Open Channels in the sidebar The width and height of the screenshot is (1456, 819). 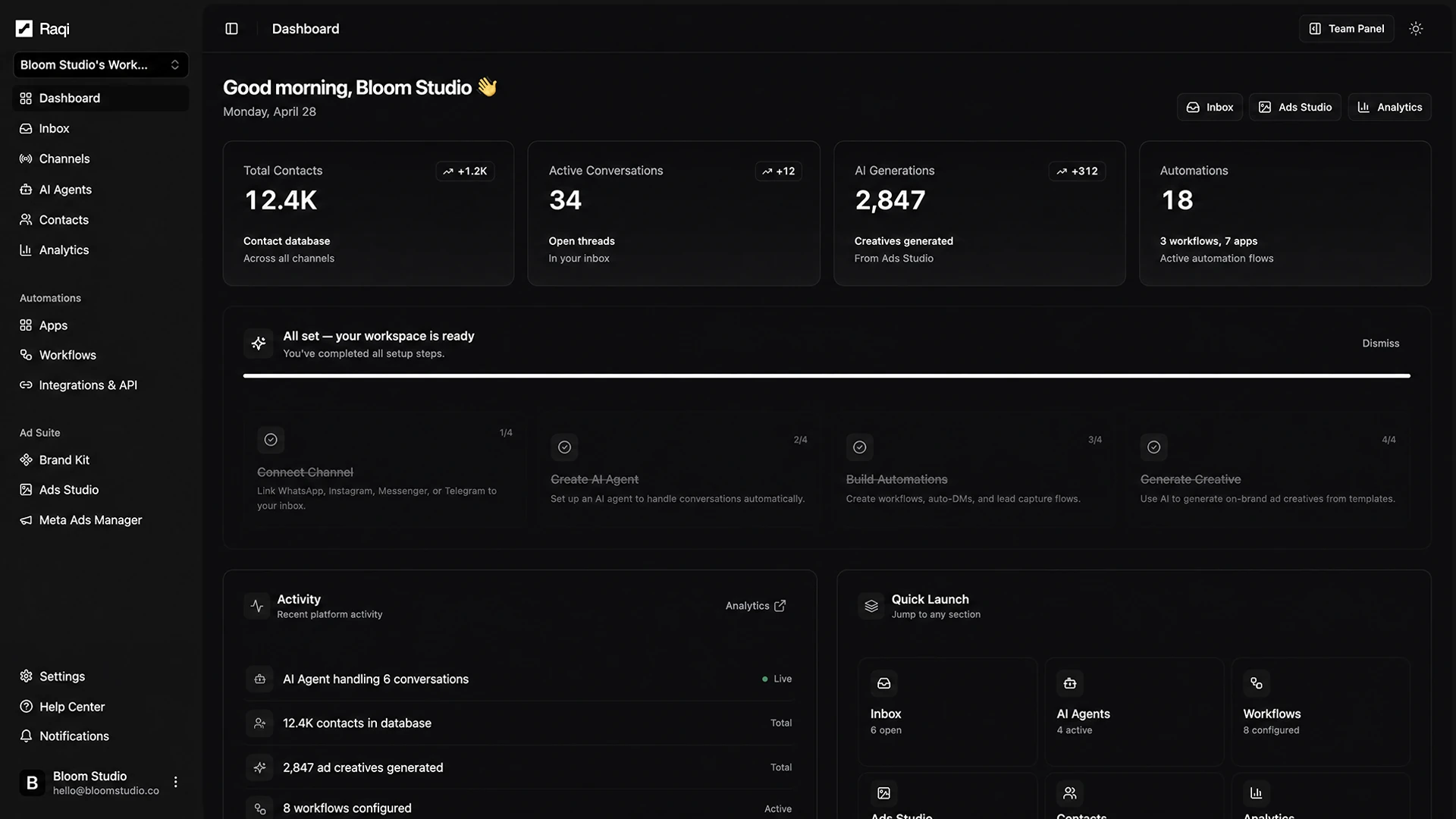tap(101, 159)
